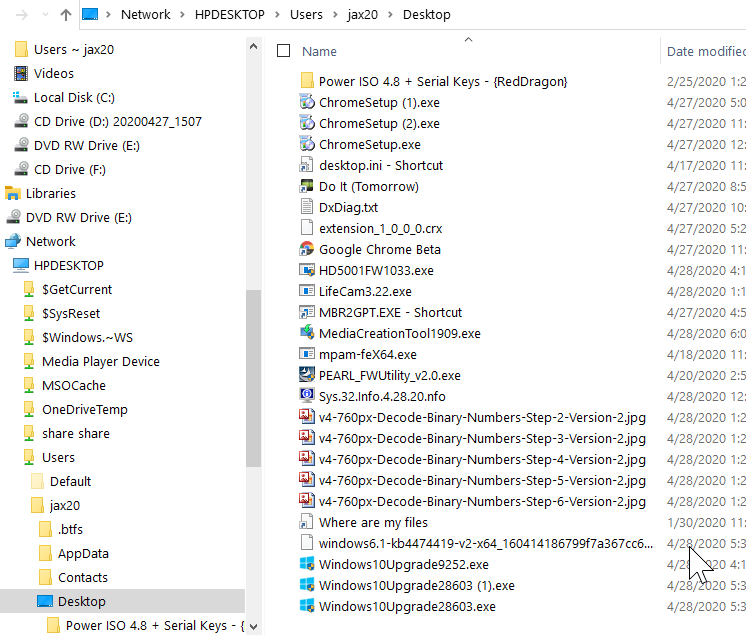Click the Sys.32.Info.4.28.20.nfo icon

(x=307, y=396)
